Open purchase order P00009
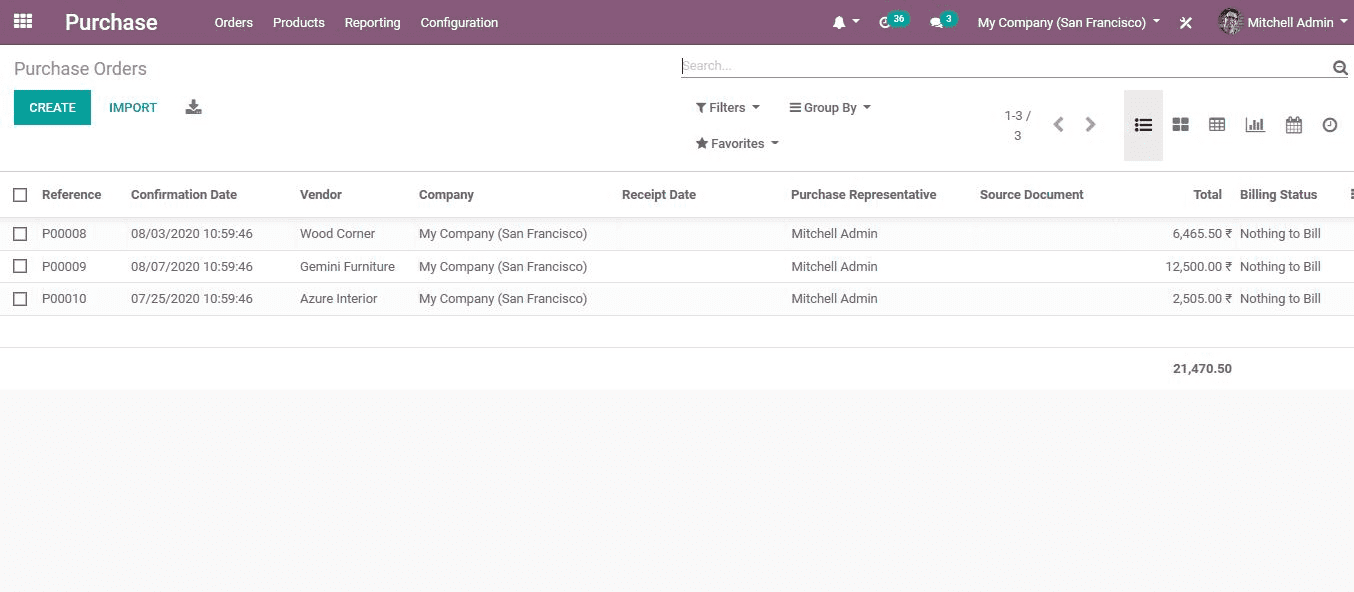The height and width of the screenshot is (592, 1354). click(x=64, y=266)
